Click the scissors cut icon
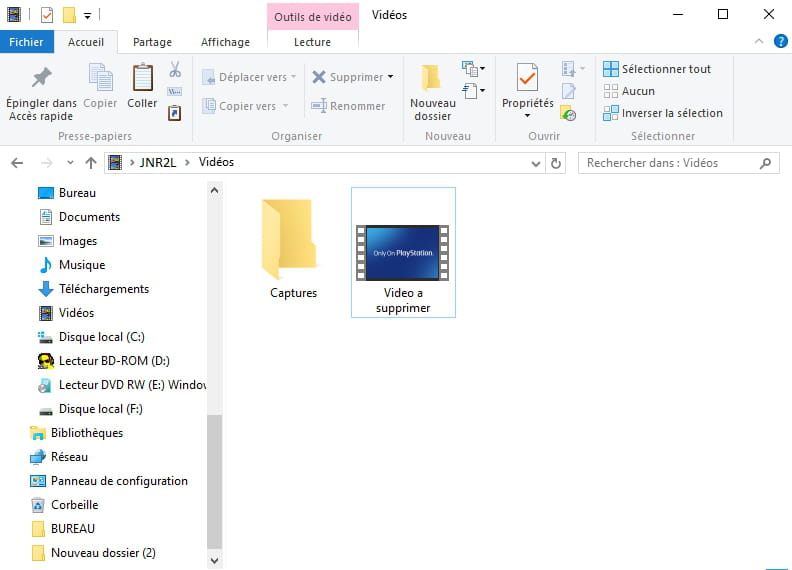 click(x=175, y=69)
